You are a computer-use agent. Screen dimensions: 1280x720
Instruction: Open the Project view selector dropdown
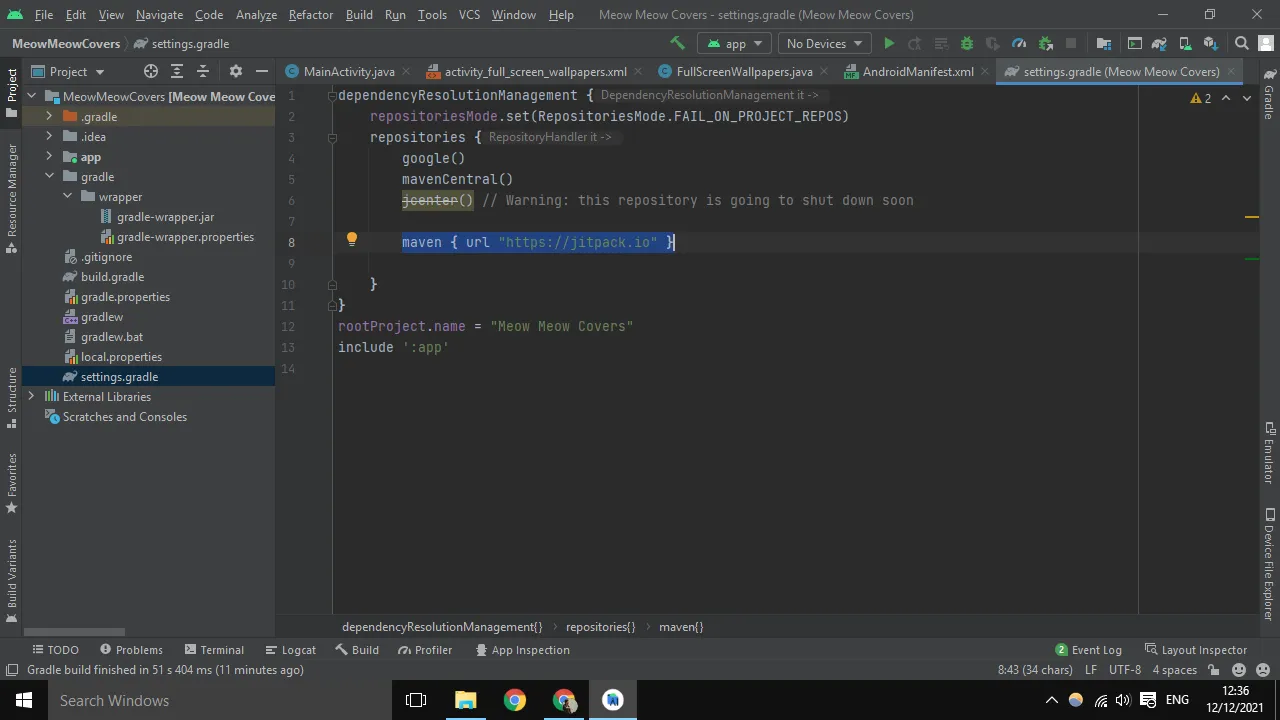(x=68, y=71)
